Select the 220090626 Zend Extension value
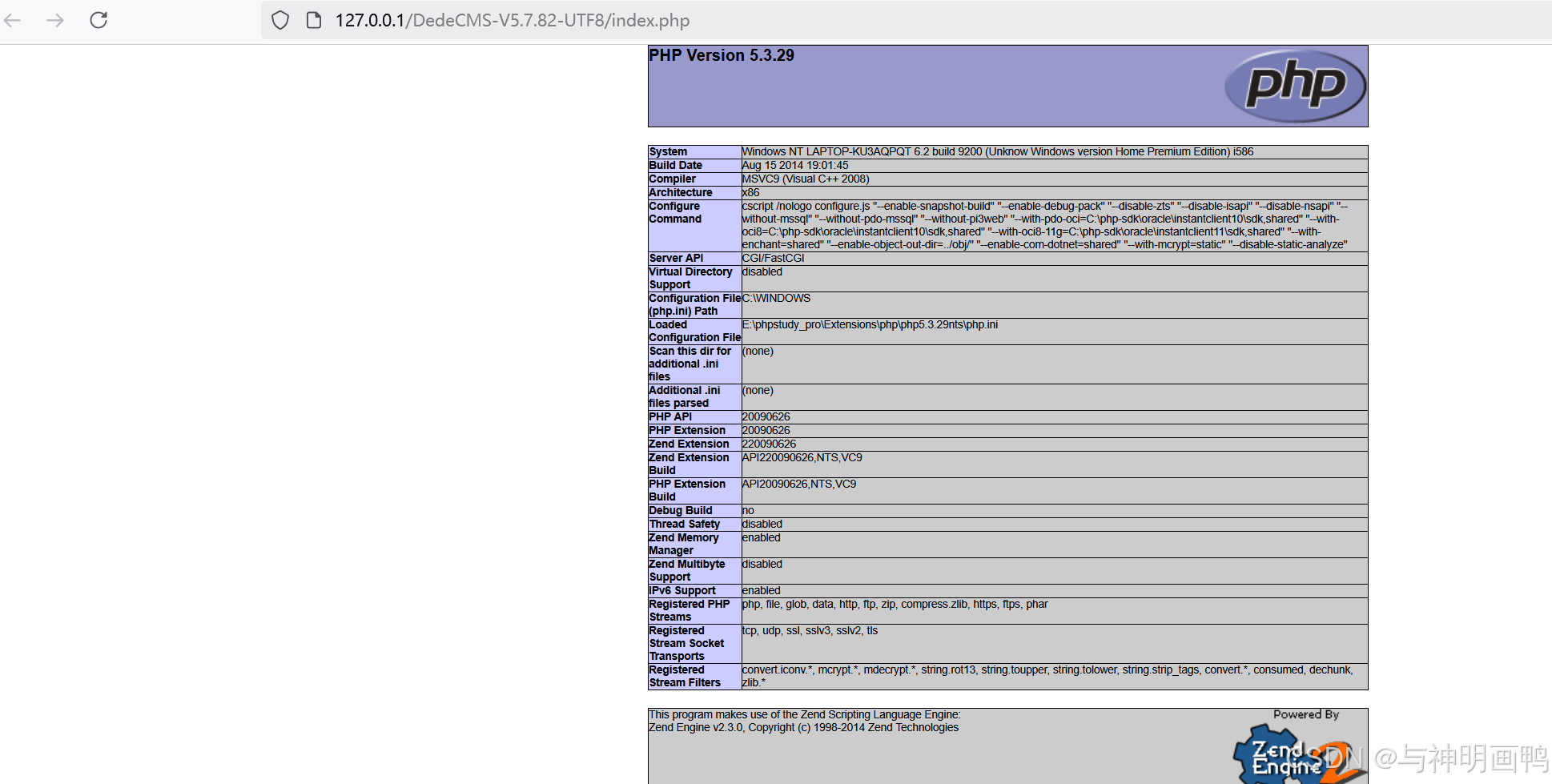 769,444
